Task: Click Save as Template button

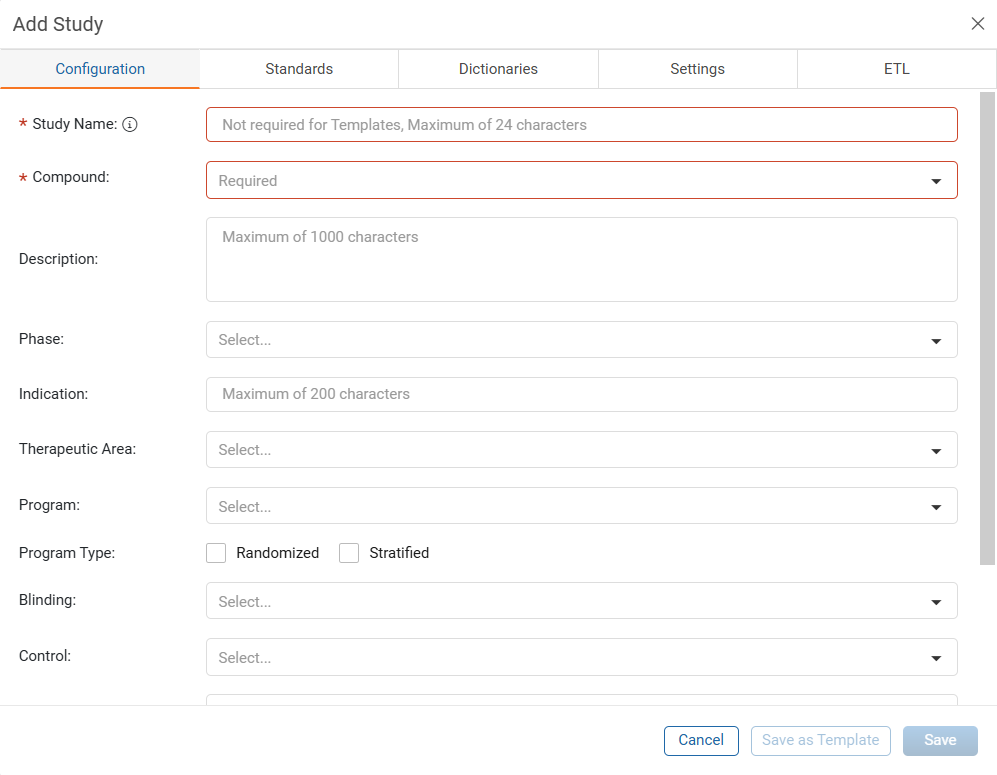Action: point(820,741)
